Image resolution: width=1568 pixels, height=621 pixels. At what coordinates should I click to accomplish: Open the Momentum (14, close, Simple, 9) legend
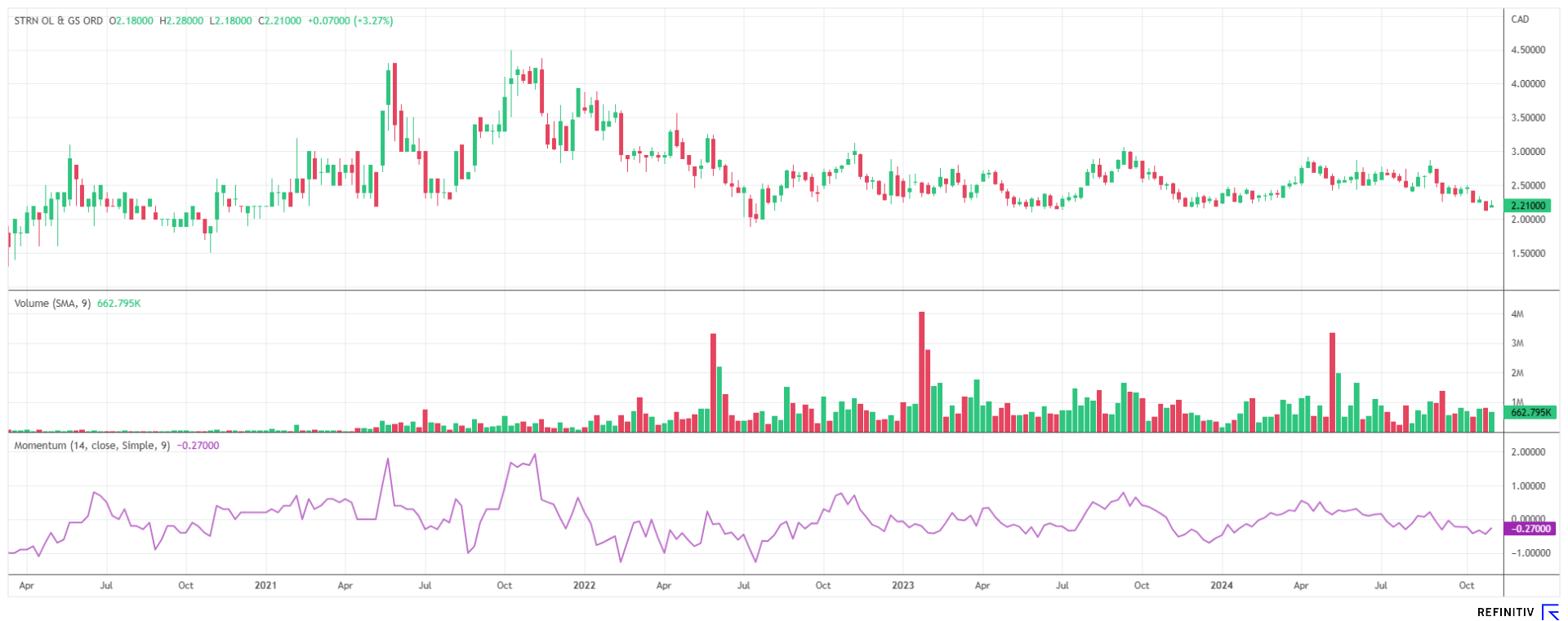pos(91,446)
